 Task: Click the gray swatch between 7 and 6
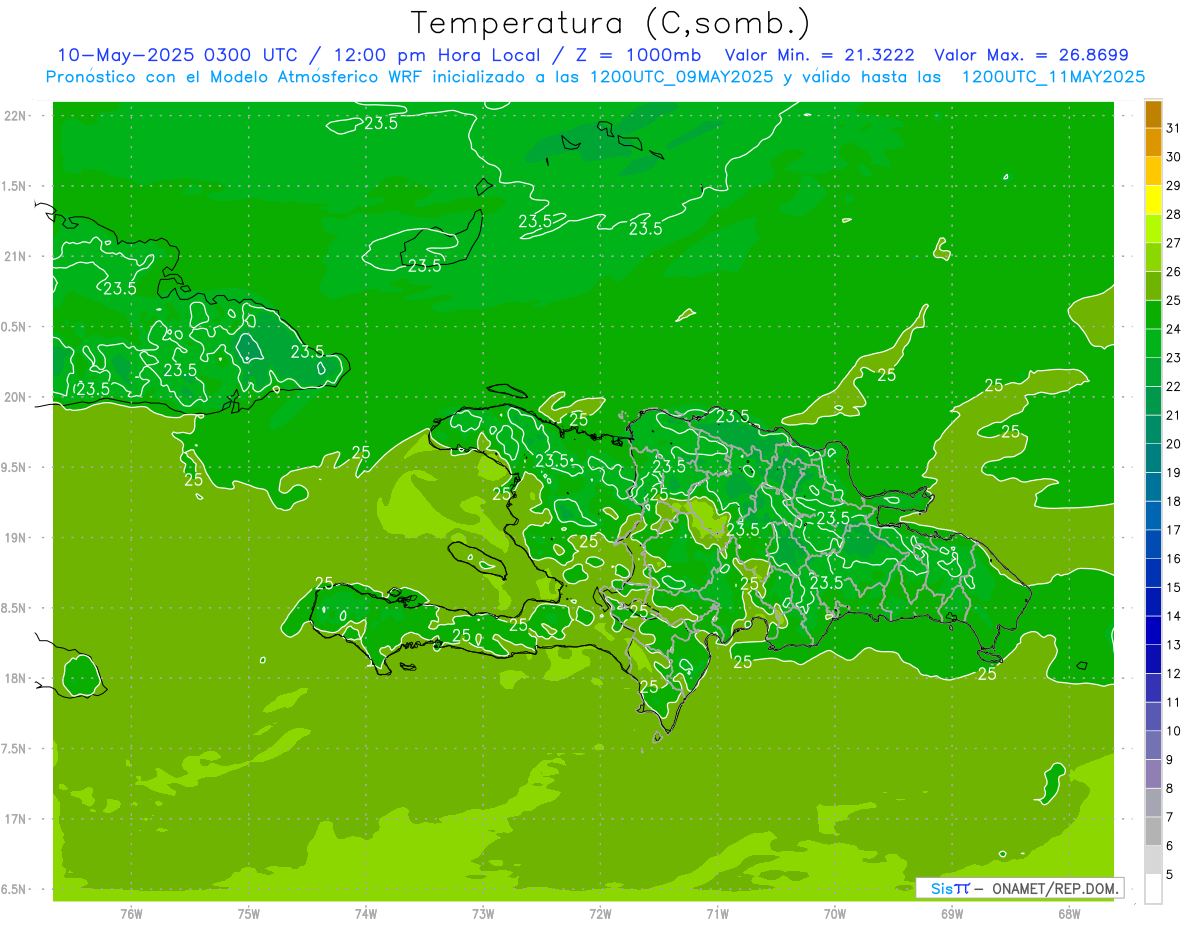tap(1153, 831)
